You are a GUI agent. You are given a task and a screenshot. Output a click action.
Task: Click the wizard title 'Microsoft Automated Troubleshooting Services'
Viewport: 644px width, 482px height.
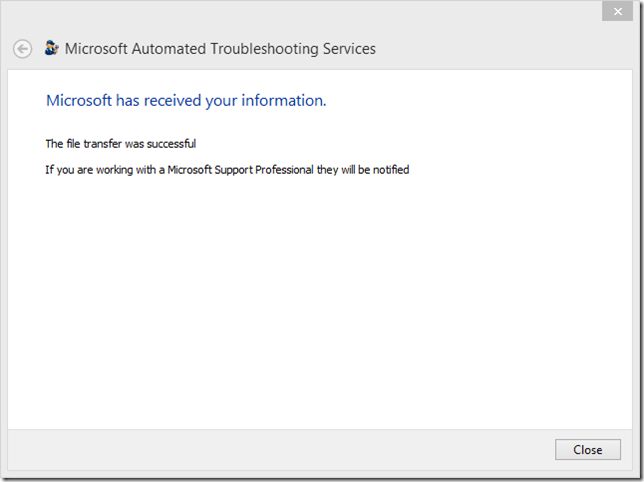pos(220,48)
